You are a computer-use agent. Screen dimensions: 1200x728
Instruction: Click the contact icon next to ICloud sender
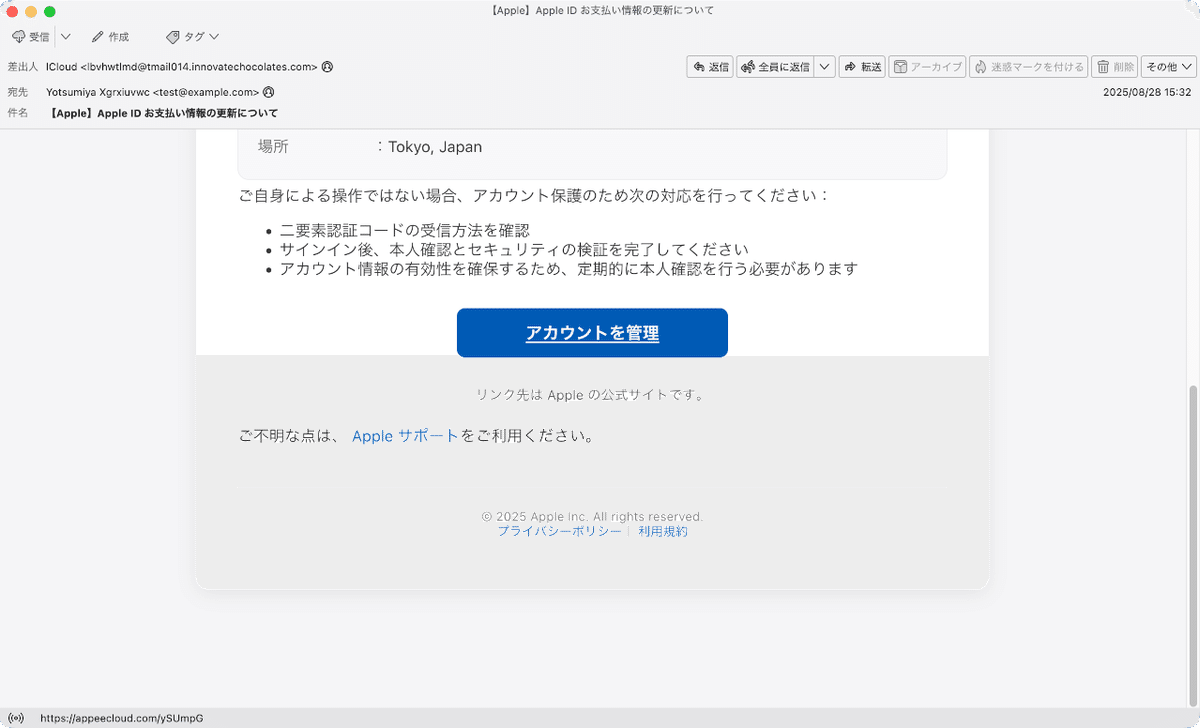tap(326, 68)
